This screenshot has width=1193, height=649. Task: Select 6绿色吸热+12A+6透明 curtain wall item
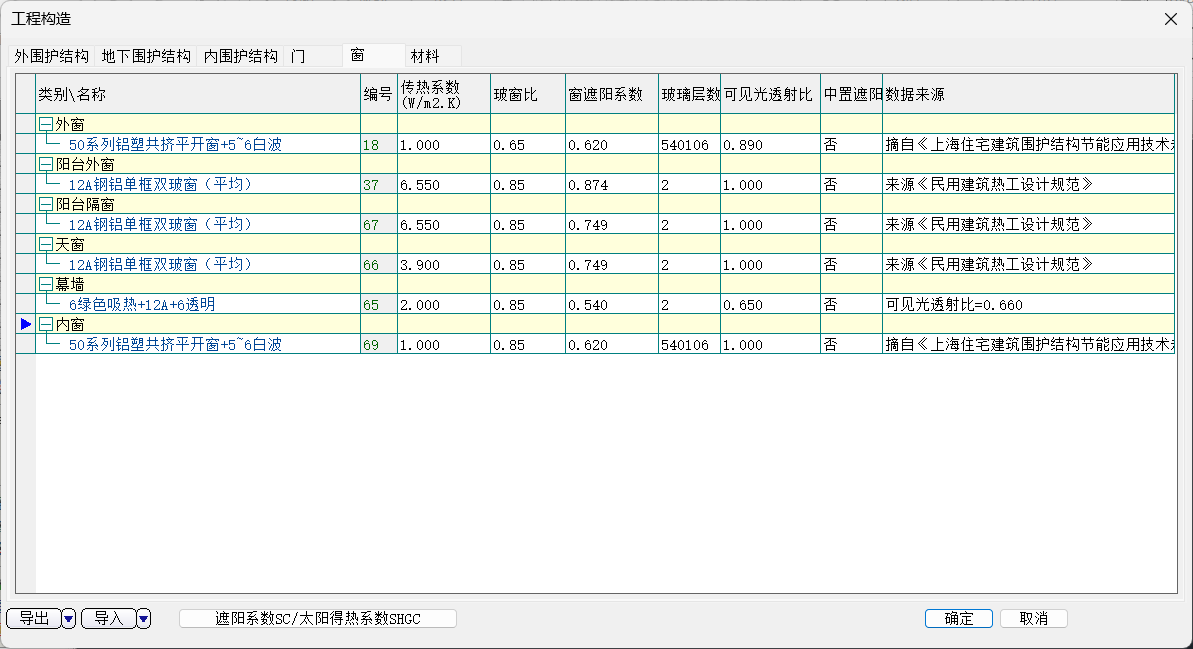[141, 304]
